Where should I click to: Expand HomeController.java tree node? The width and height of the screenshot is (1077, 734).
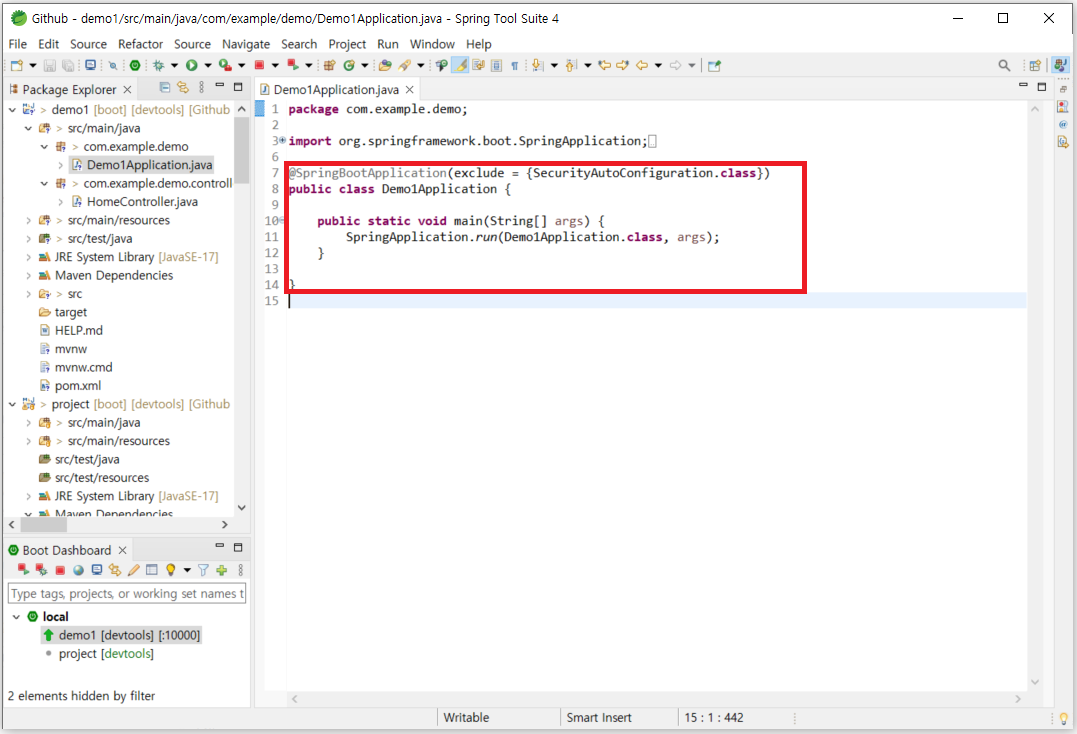point(60,202)
